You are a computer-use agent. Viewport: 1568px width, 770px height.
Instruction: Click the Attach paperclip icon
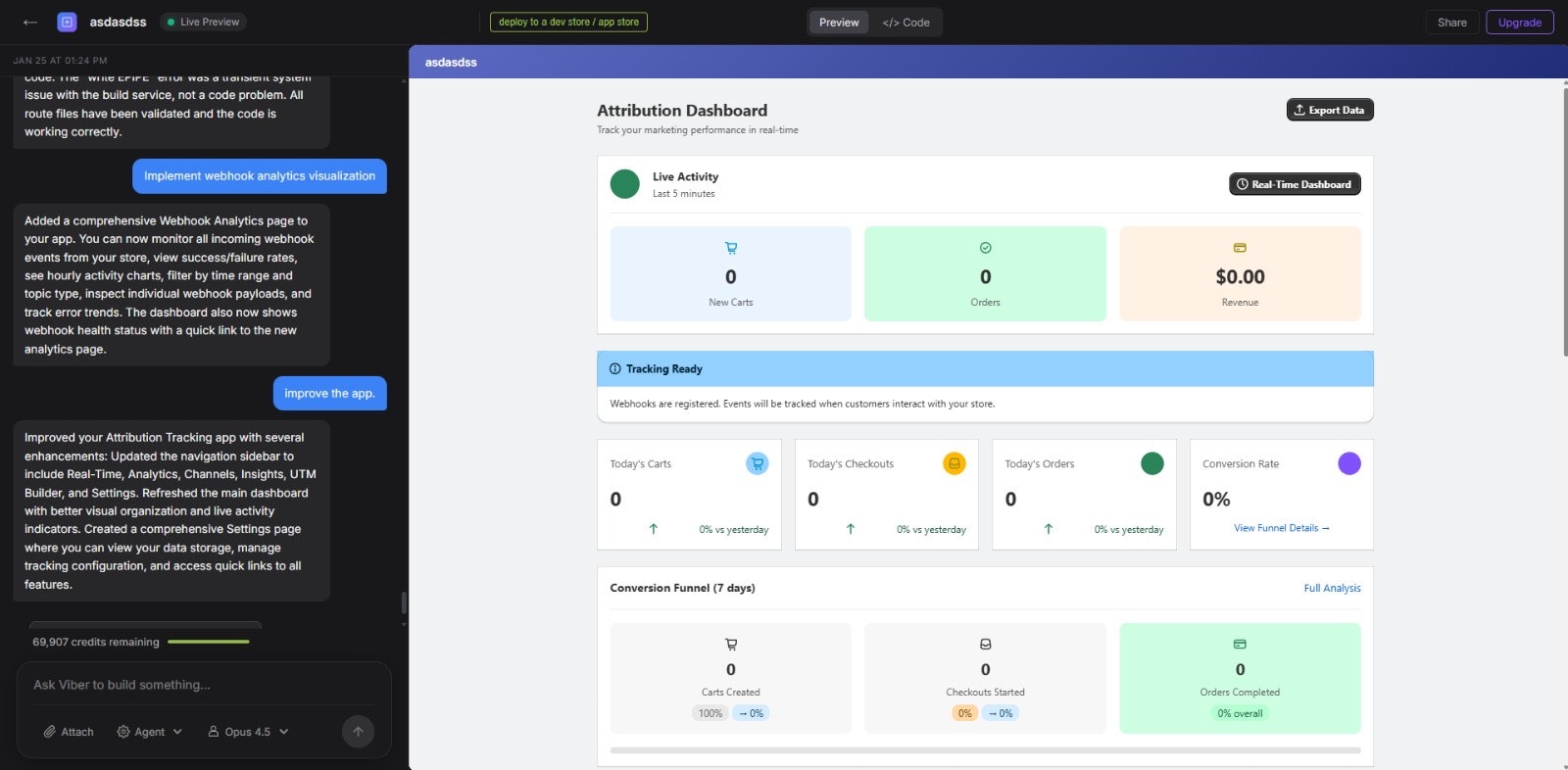click(x=49, y=732)
